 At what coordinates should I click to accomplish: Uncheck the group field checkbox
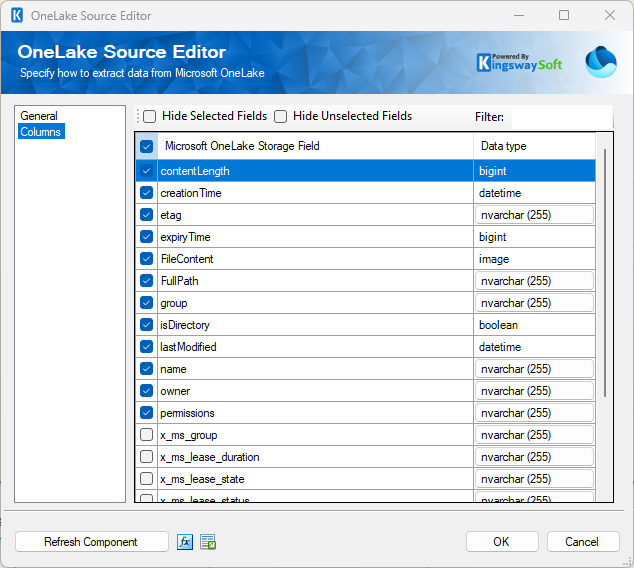146,303
